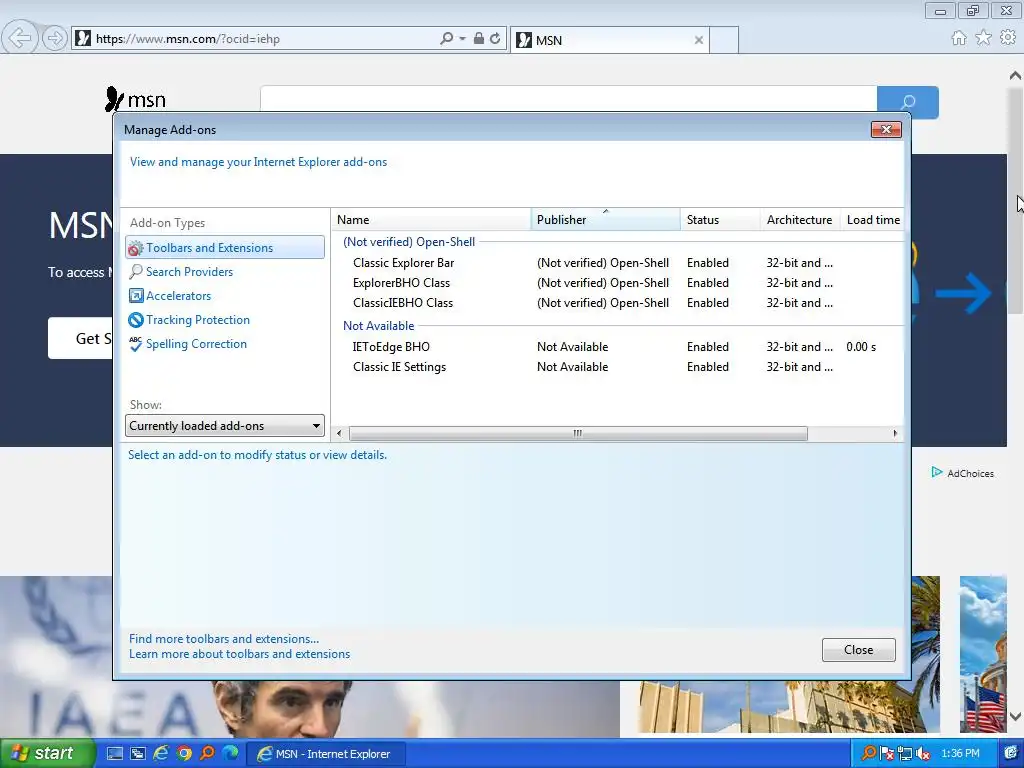1024x768 pixels.
Task: Click the browser Forward arrow button
Action: (55, 39)
